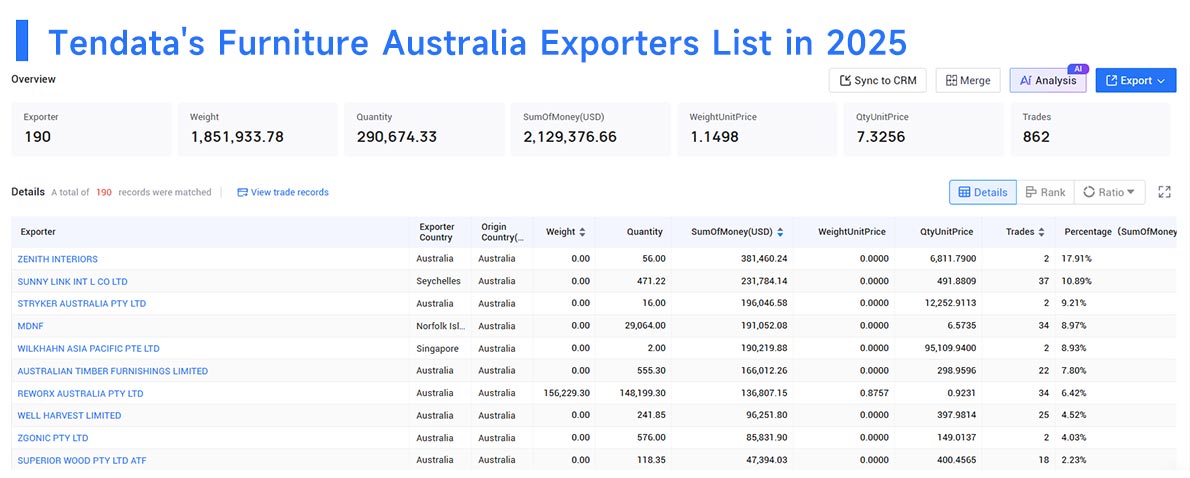Open exporter ZGONIC PTY LTD
This screenshot has height=478, width=1190.
coord(53,438)
